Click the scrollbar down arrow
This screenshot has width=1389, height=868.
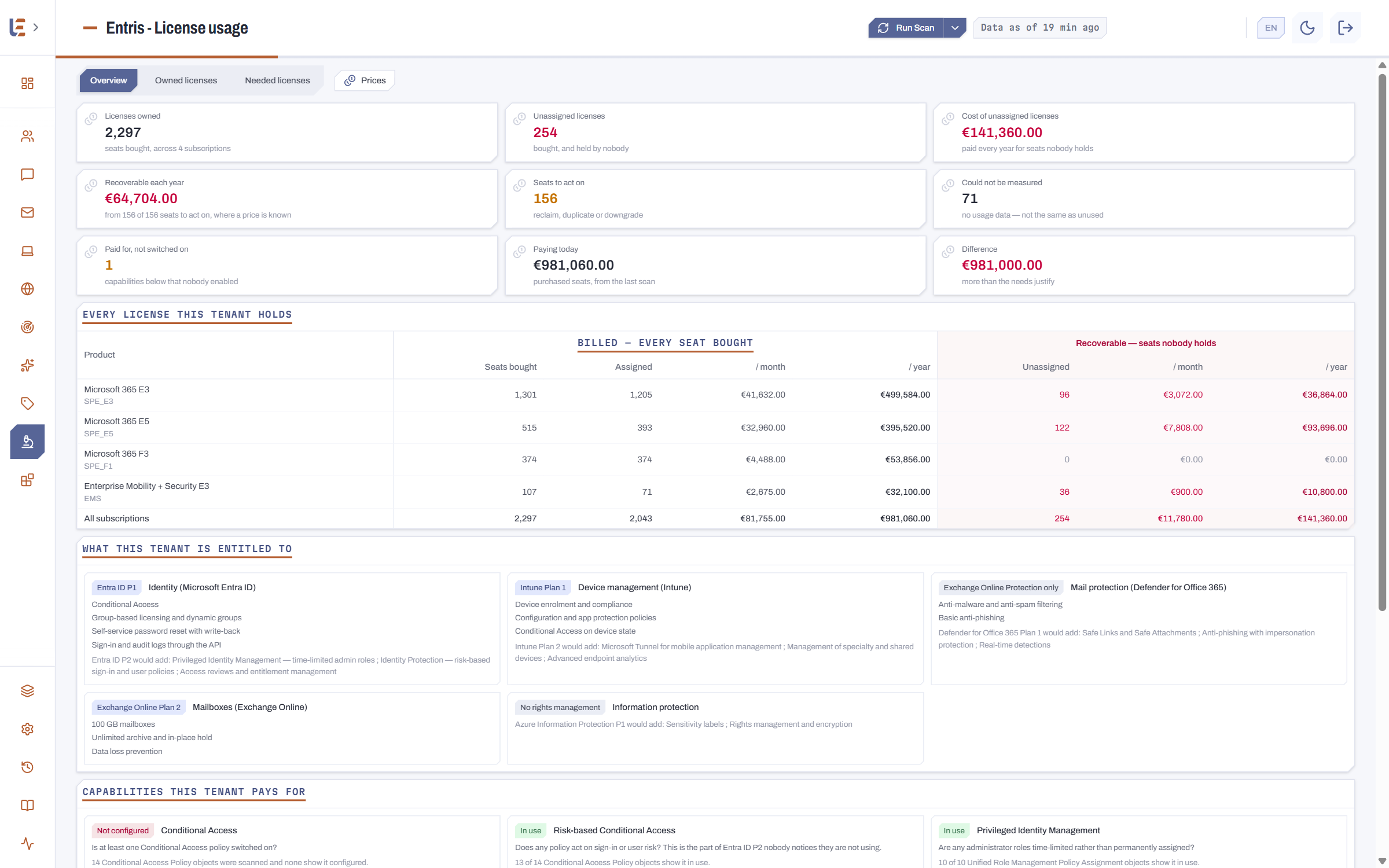(x=1382, y=861)
